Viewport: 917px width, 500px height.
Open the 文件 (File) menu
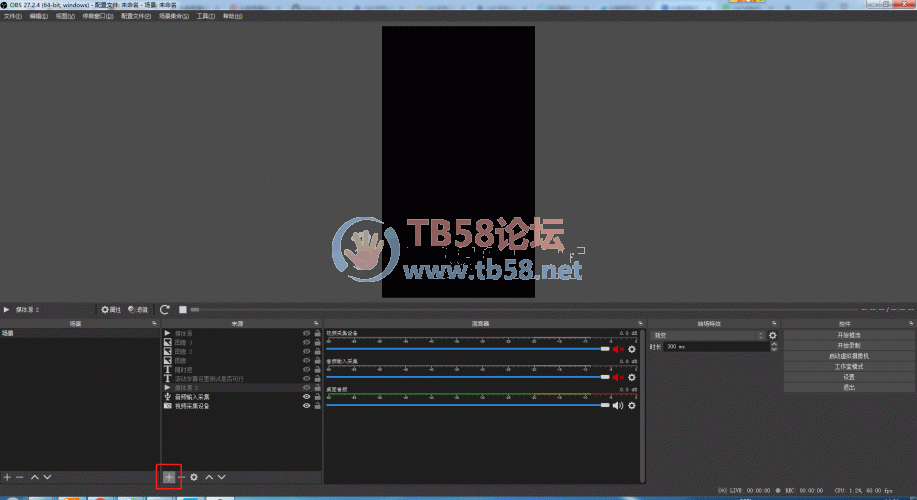pos(12,16)
